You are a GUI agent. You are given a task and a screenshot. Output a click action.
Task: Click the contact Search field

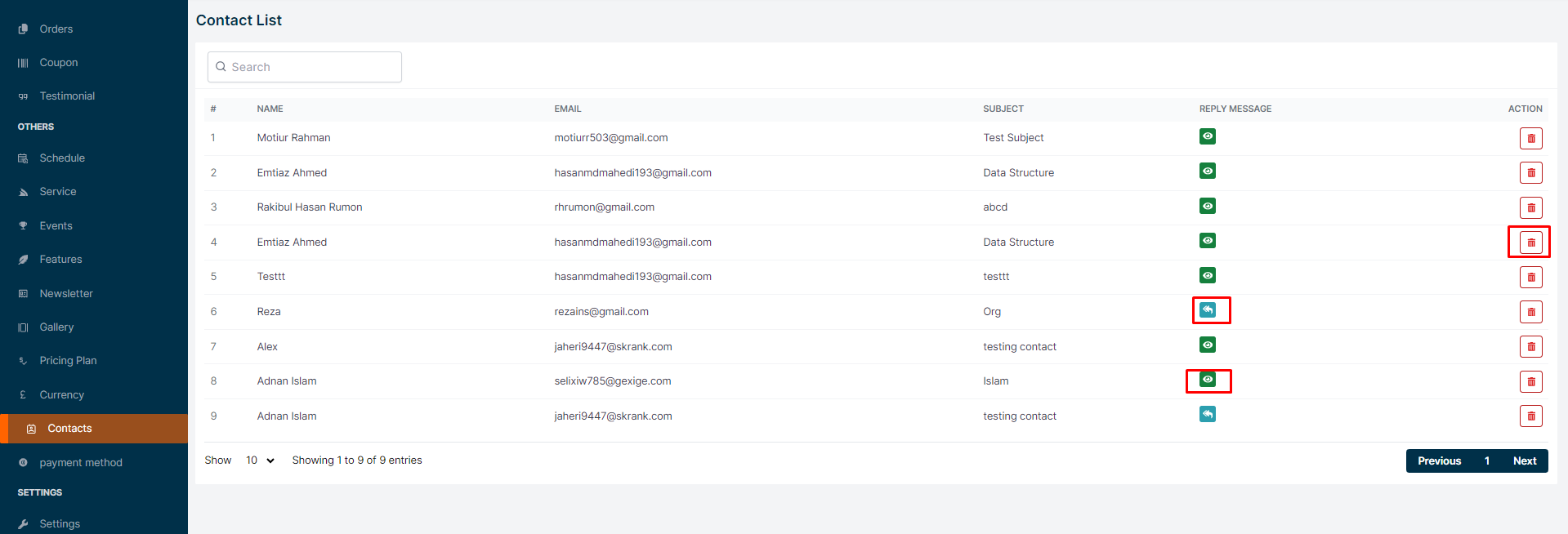pyautogui.click(x=305, y=67)
